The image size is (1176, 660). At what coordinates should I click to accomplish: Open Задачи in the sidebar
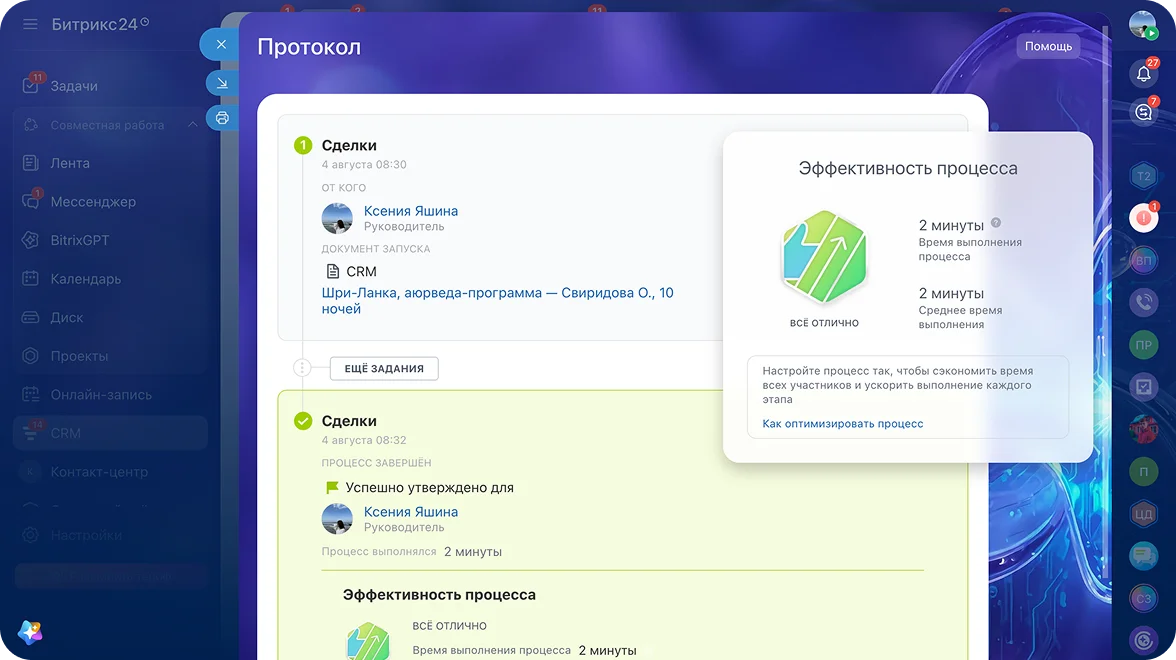pos(74,86)
